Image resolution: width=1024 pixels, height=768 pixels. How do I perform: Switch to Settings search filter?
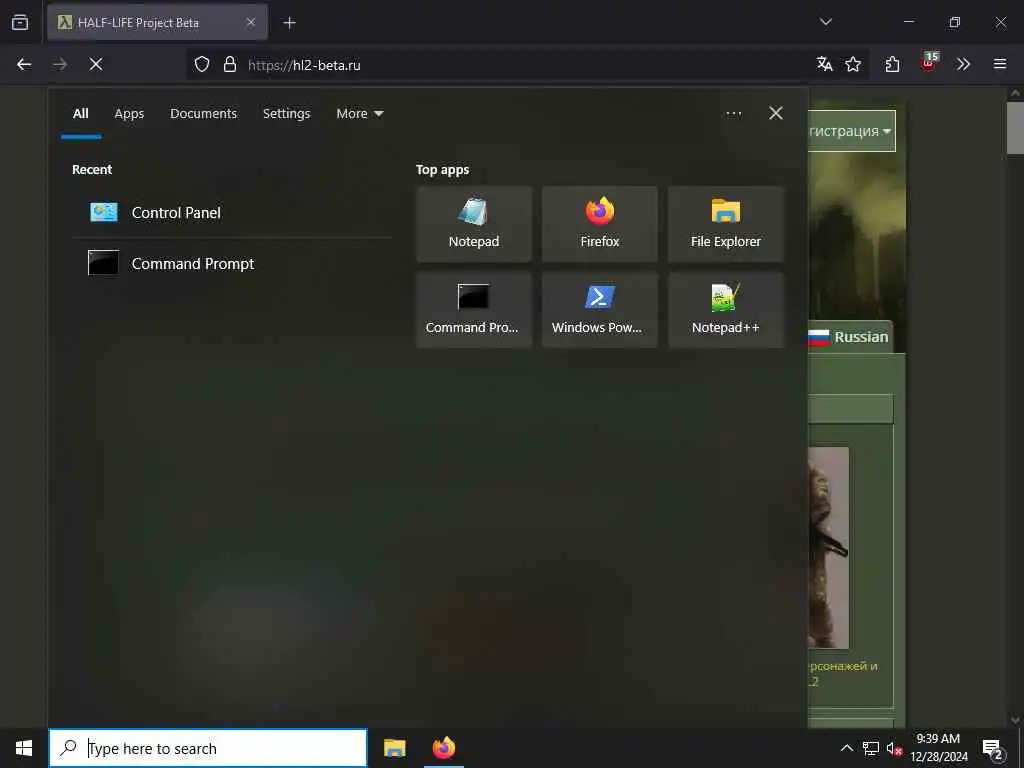[286, 114]
